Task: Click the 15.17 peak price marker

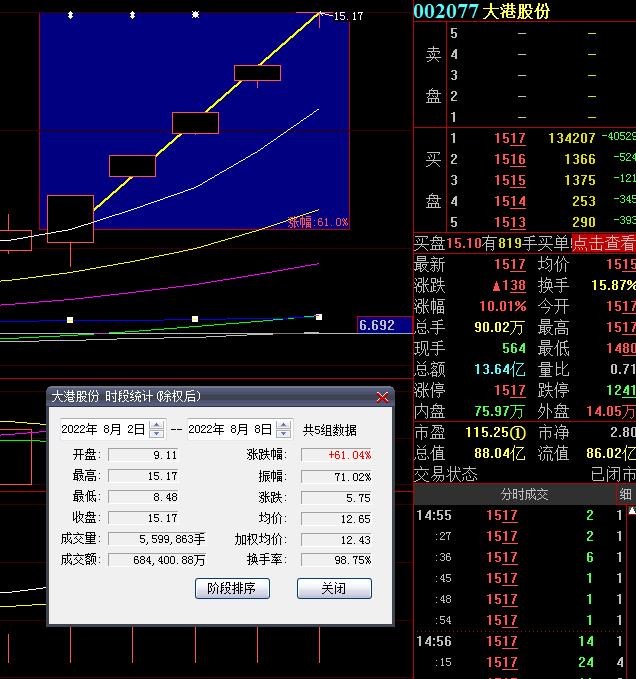Action: pyautogui.click(x=347, y=16)
